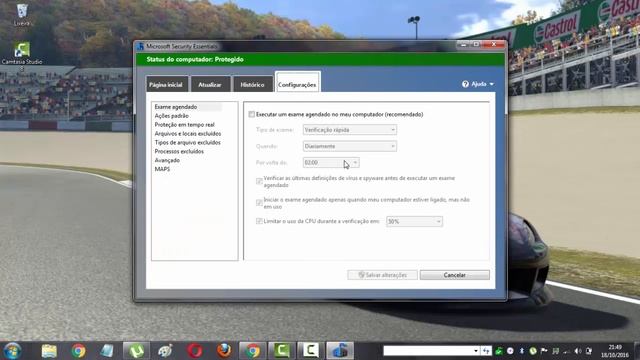Image resolution: width=640 pixels, height=360 pixels.
Task: Click the Bluetooth tray icon
Action: (x=522, y=351)
